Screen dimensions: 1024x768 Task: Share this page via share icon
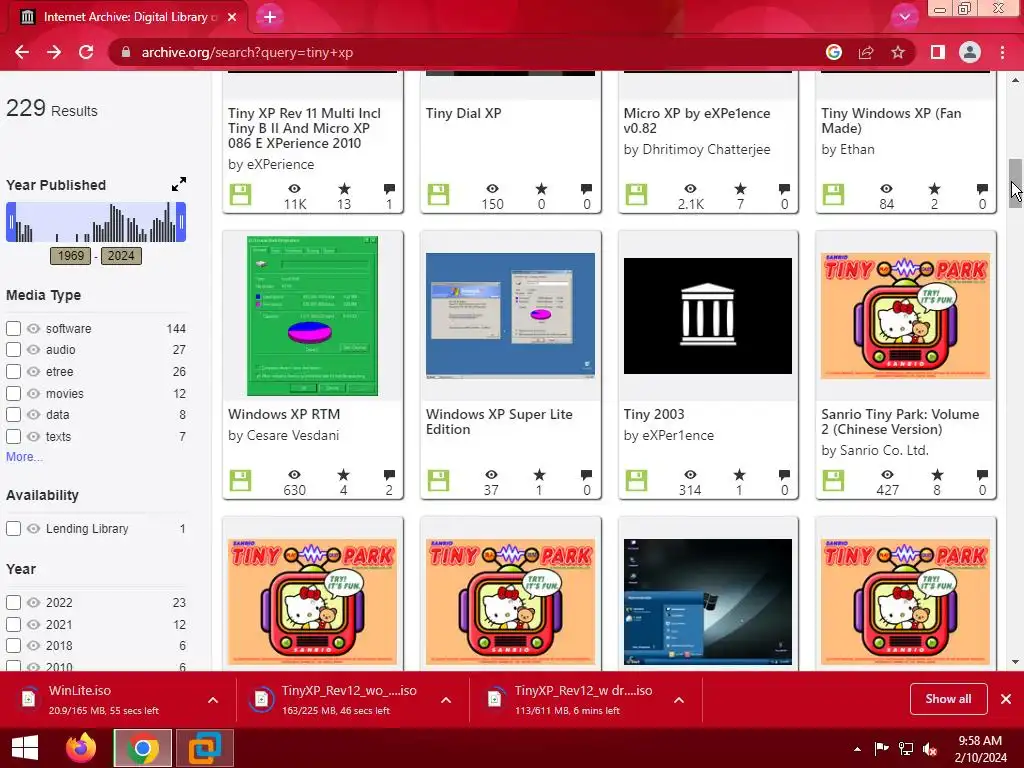866,52
